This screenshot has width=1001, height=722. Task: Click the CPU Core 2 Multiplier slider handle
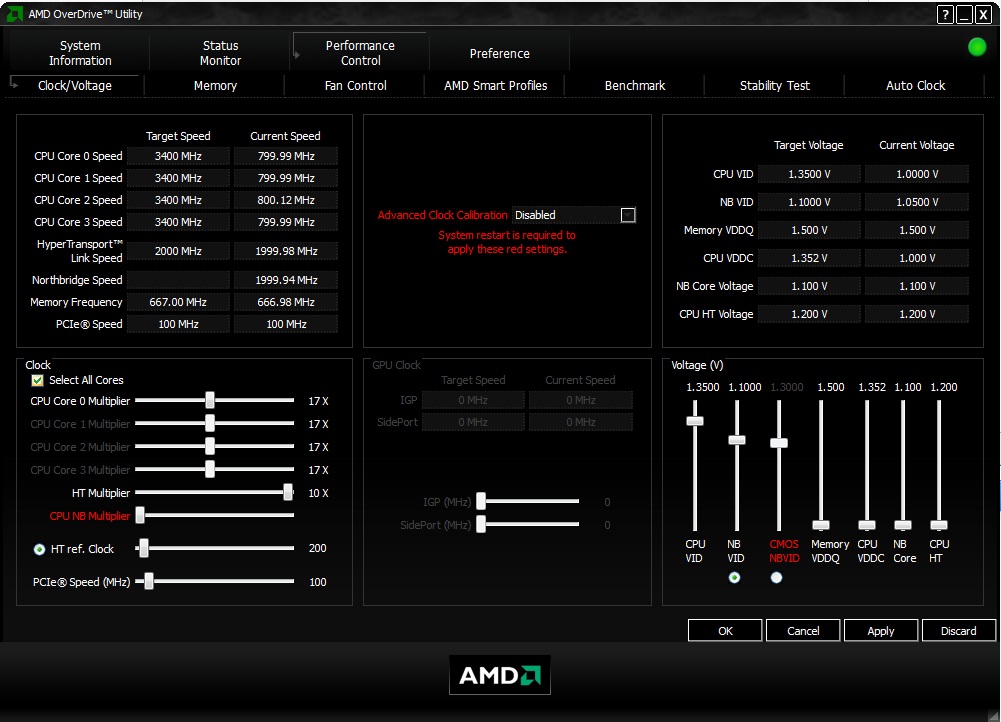[210, 447]
